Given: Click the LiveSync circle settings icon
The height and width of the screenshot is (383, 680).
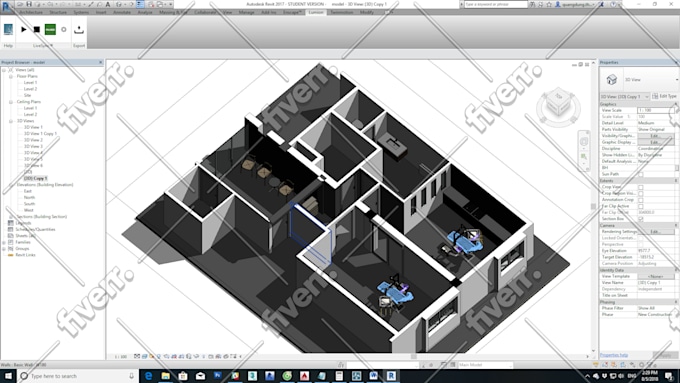Looking at the screenshot, I should point(64,29).
